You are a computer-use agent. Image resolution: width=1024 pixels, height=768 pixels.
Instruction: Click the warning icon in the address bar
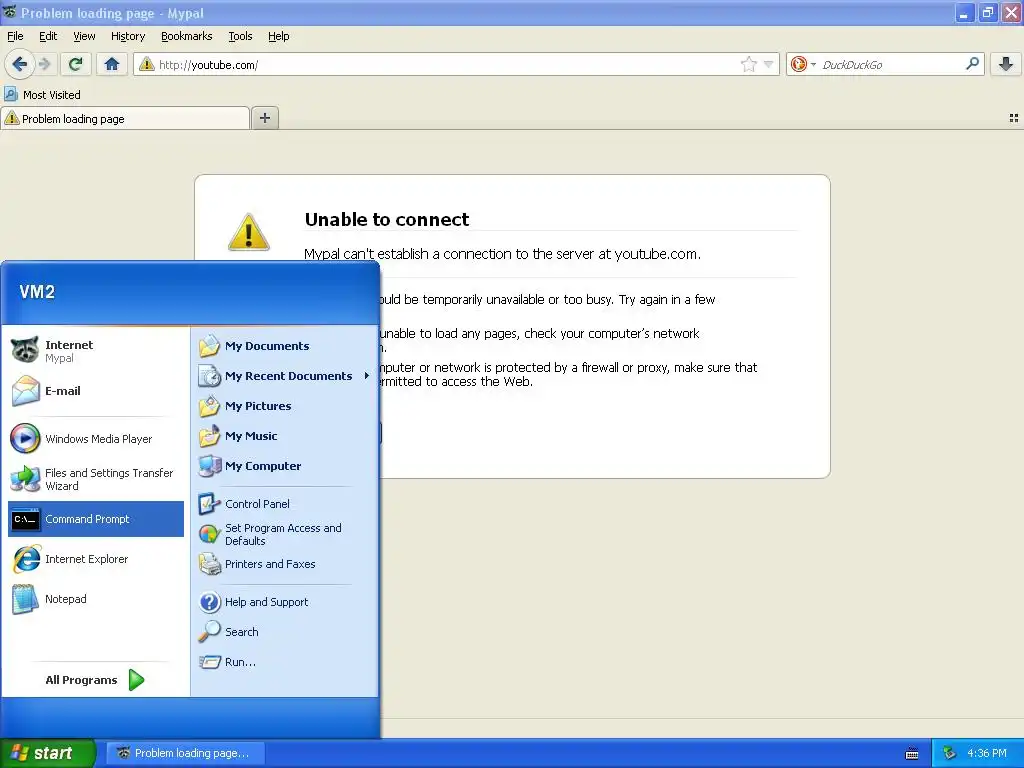pyautogui.click(x=147, y=64)
